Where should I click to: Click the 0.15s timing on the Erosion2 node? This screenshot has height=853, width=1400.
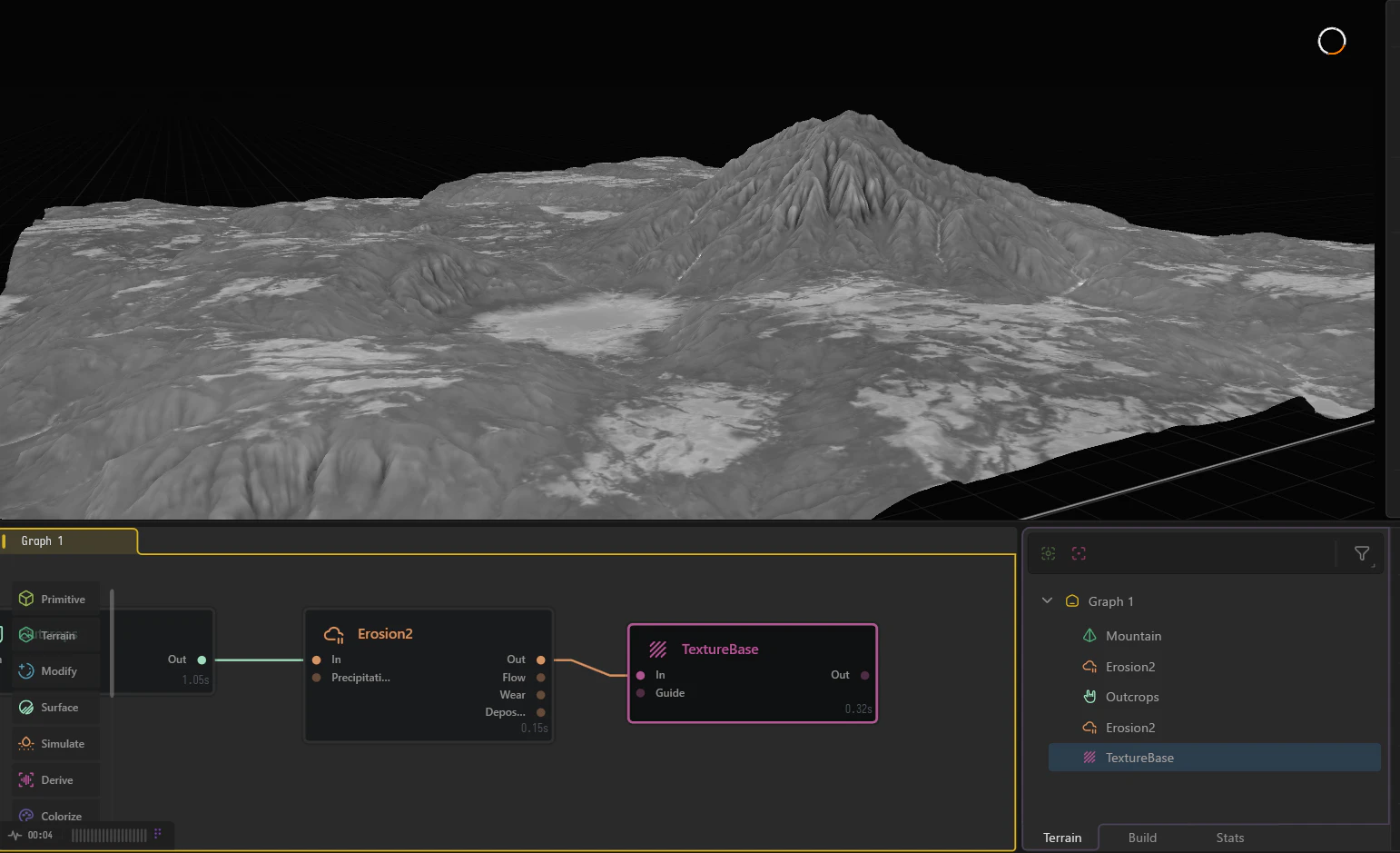tap(535, 728)
